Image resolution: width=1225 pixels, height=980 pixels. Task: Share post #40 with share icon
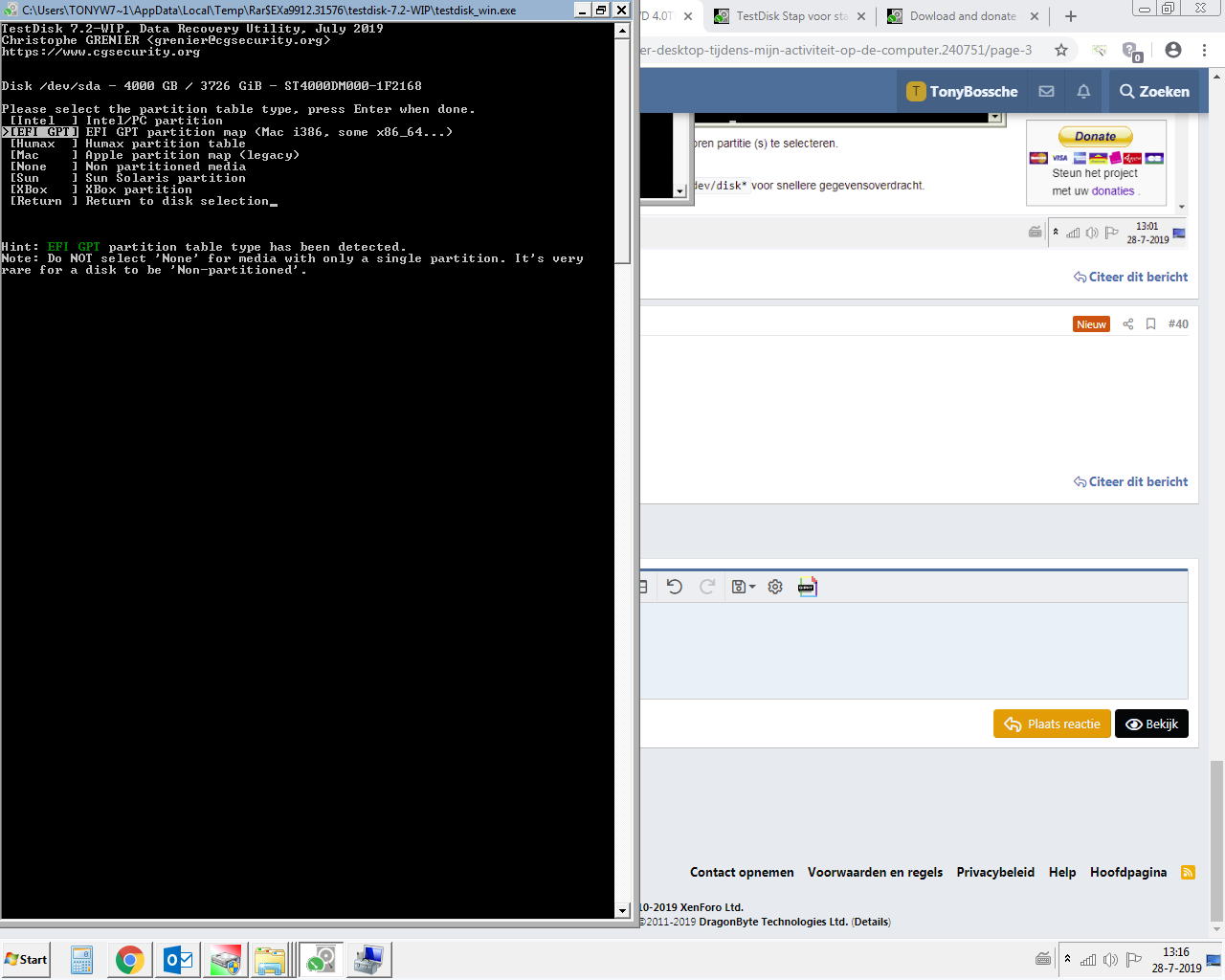point(1127,324)
